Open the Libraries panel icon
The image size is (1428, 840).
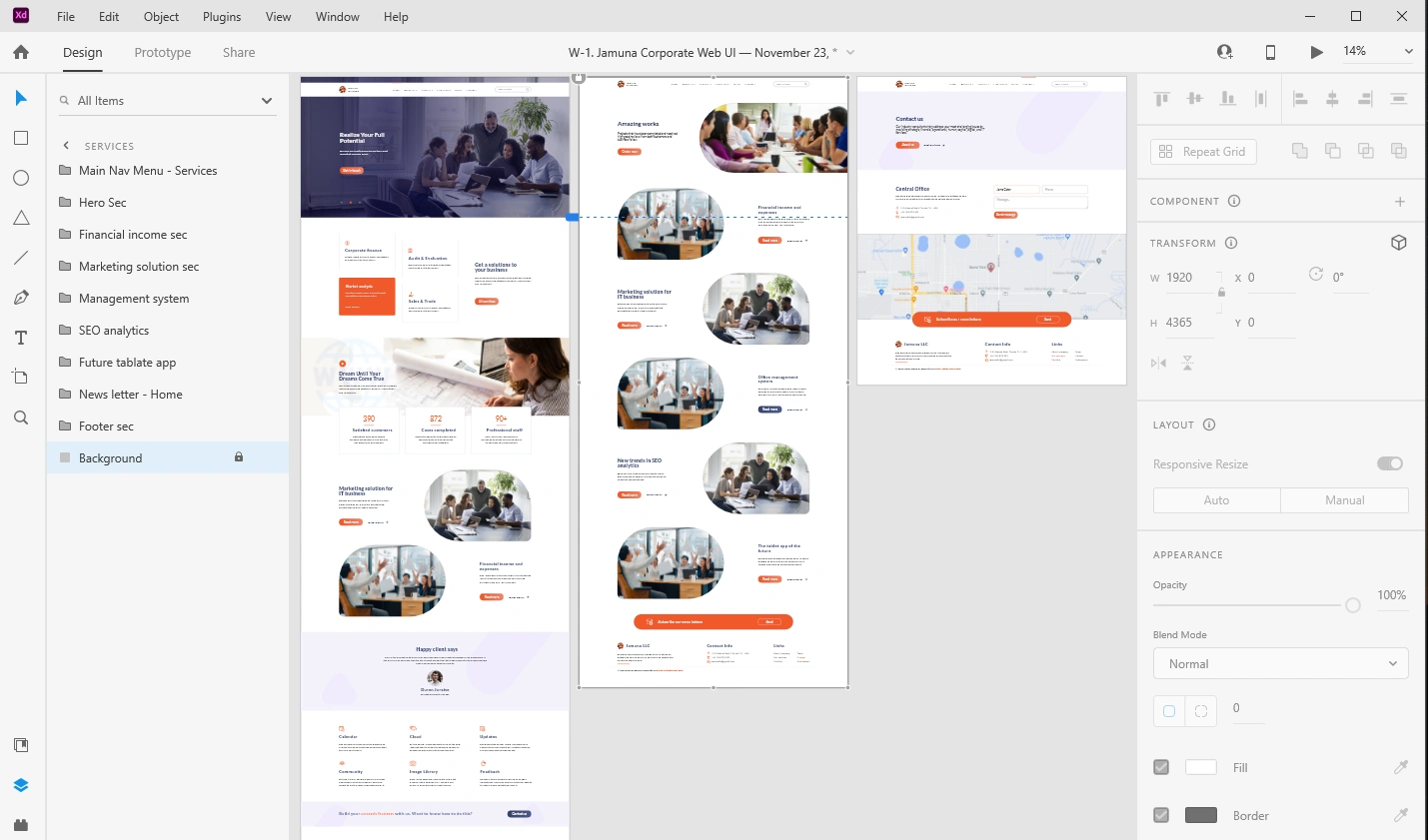coord(21,745)
